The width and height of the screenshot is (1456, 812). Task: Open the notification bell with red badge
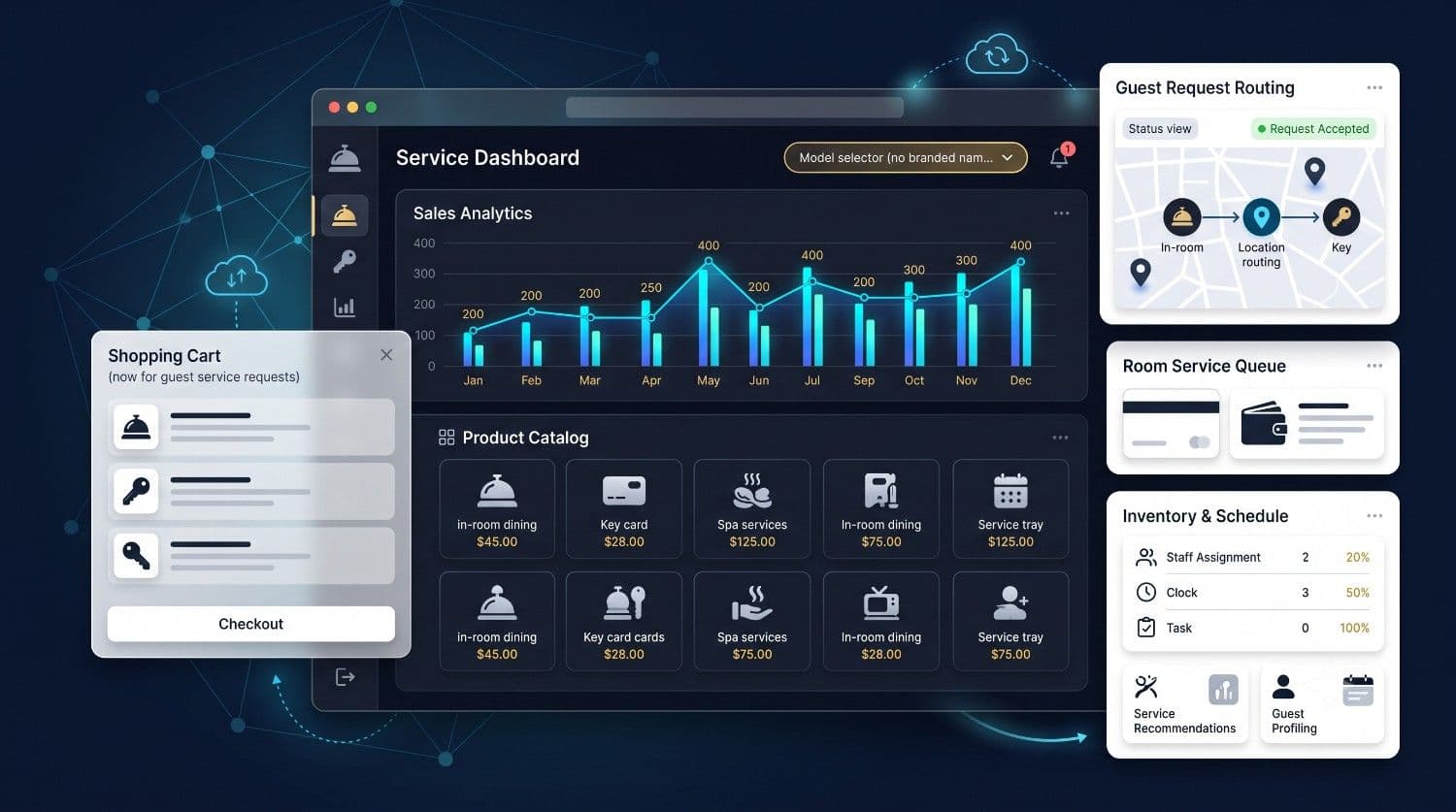coord(1060,156)
